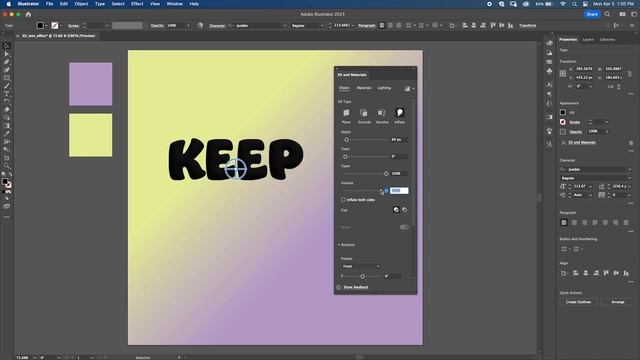
Task: Turn cap off for 3D object
Action: point(404,210)
